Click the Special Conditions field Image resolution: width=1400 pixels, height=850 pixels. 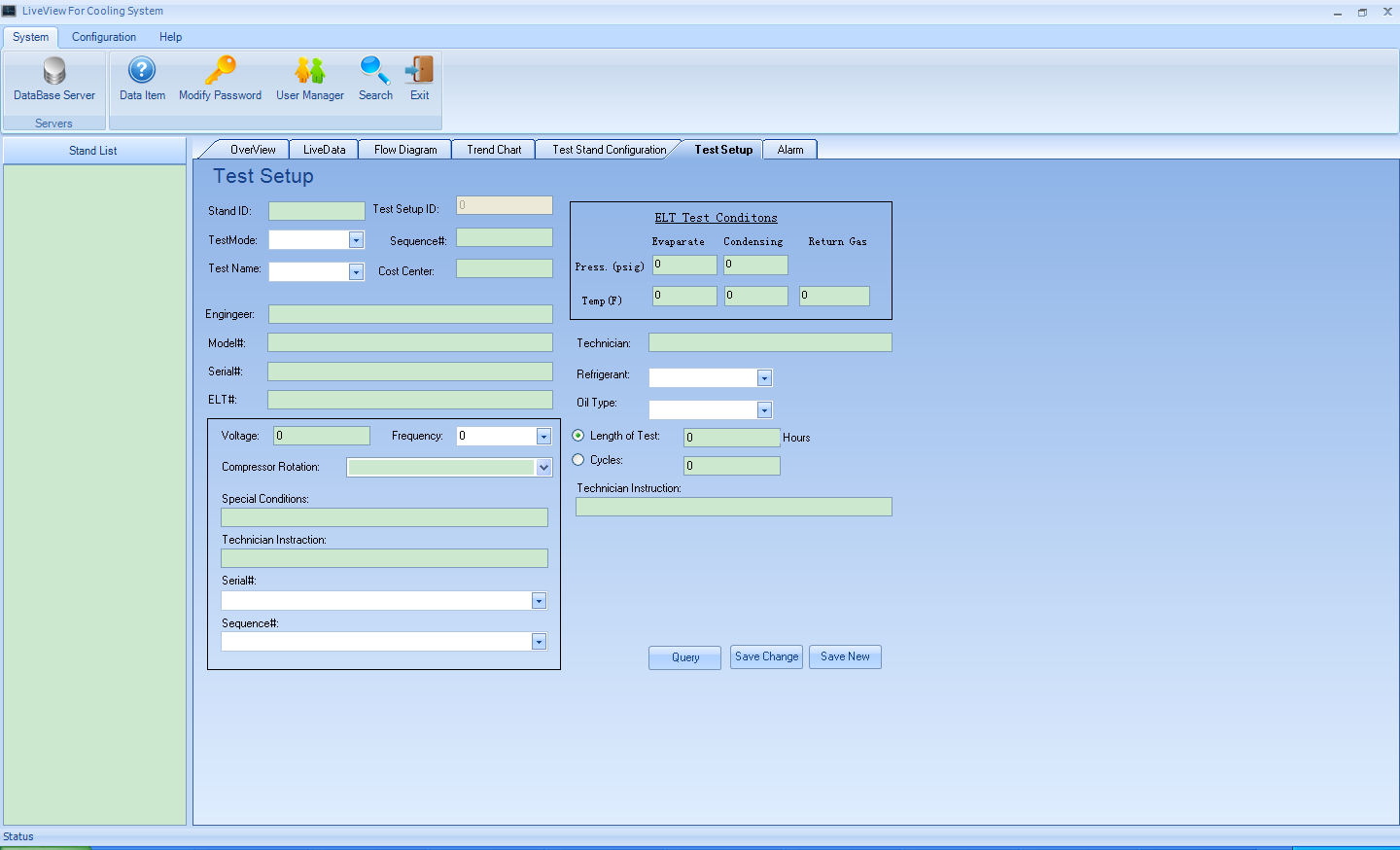(x=385, y=517)
